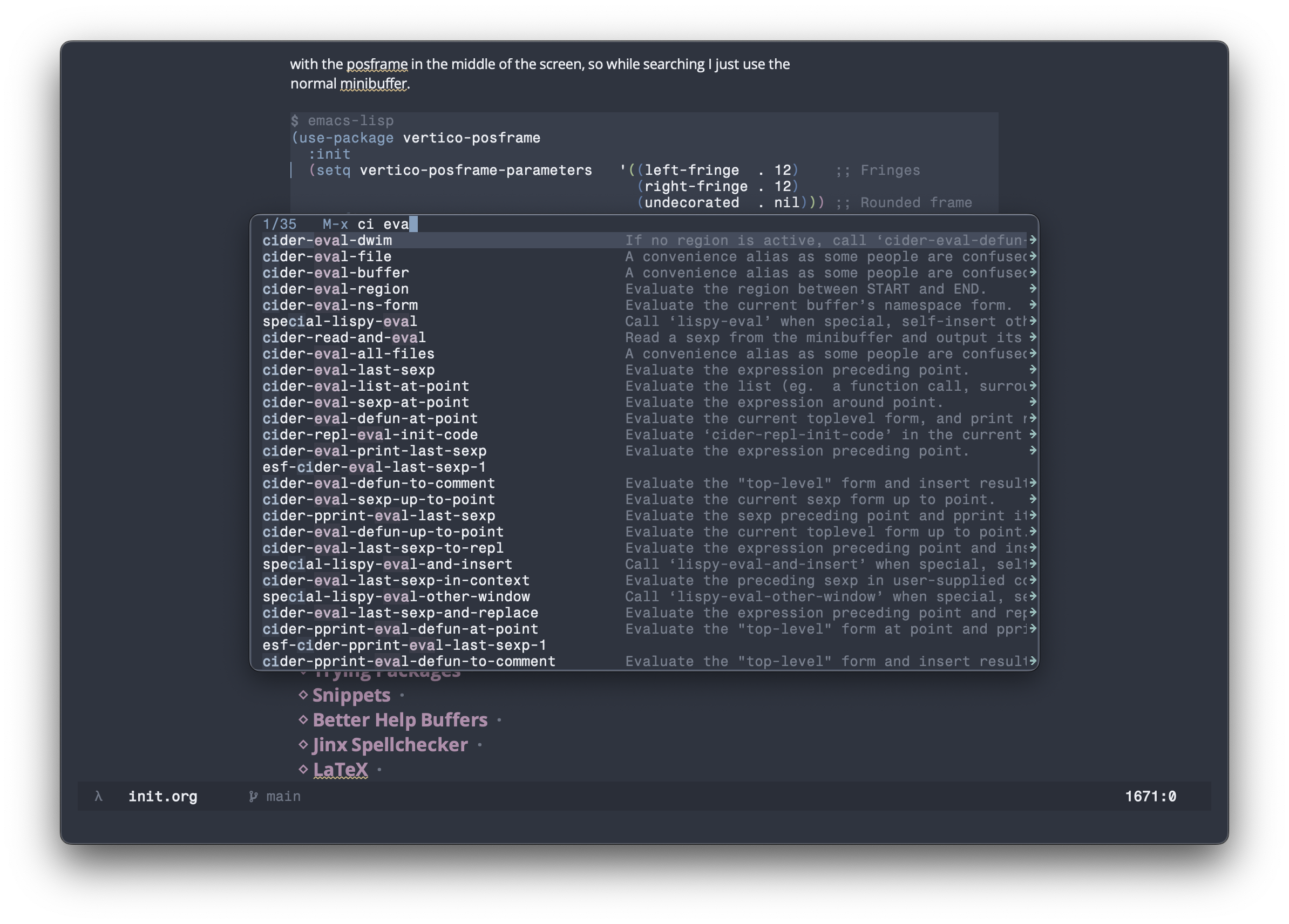Click the lambda icon in the modeline

98,796
